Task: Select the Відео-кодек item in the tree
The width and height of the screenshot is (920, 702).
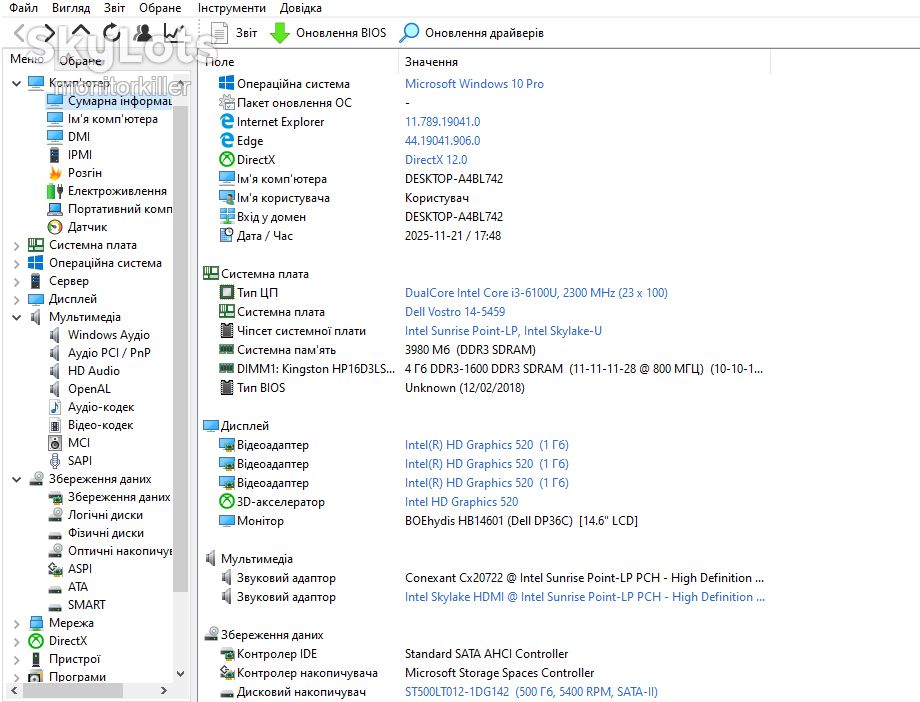Action: [100, 426]
